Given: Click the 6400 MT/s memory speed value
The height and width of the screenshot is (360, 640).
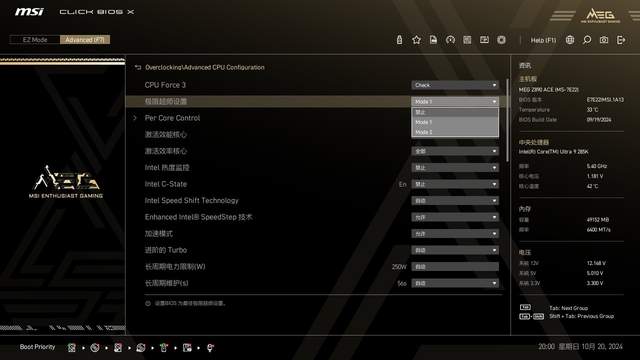Looking at the screenshot, I should pyautogui.click(x=598, y=230).
